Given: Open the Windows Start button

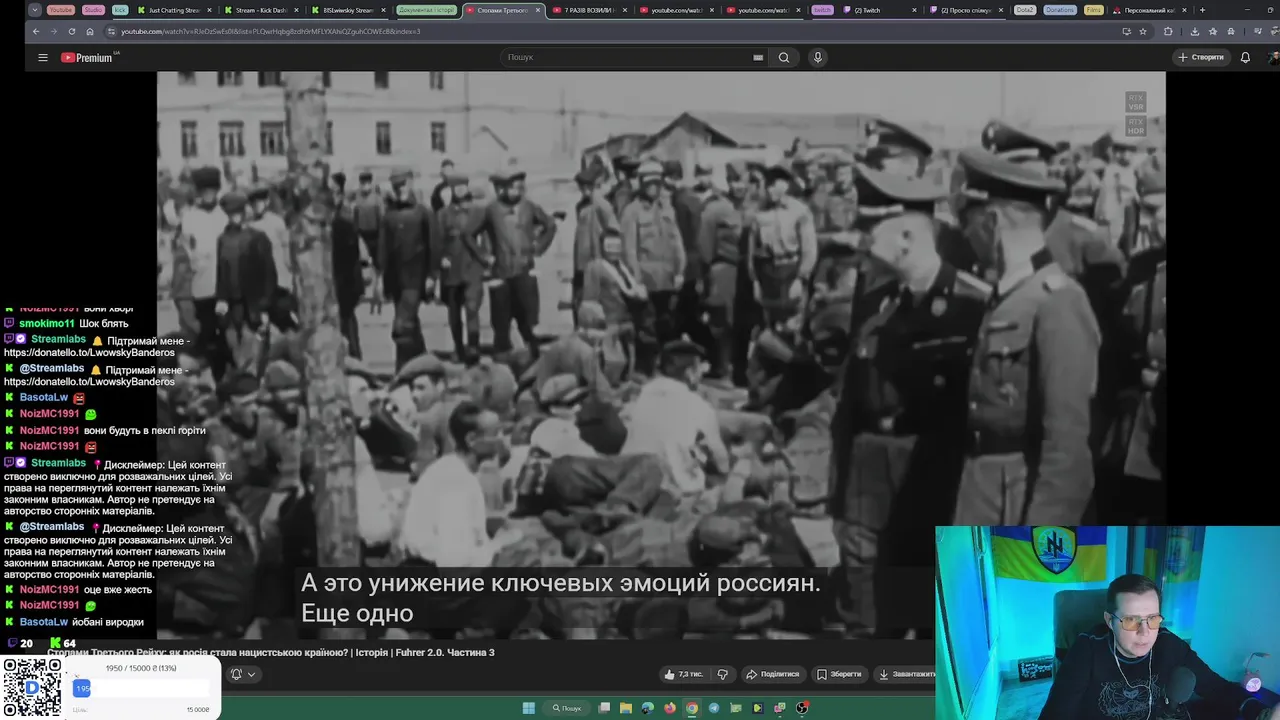Looking at the screenshot, I should coord(528,708).
